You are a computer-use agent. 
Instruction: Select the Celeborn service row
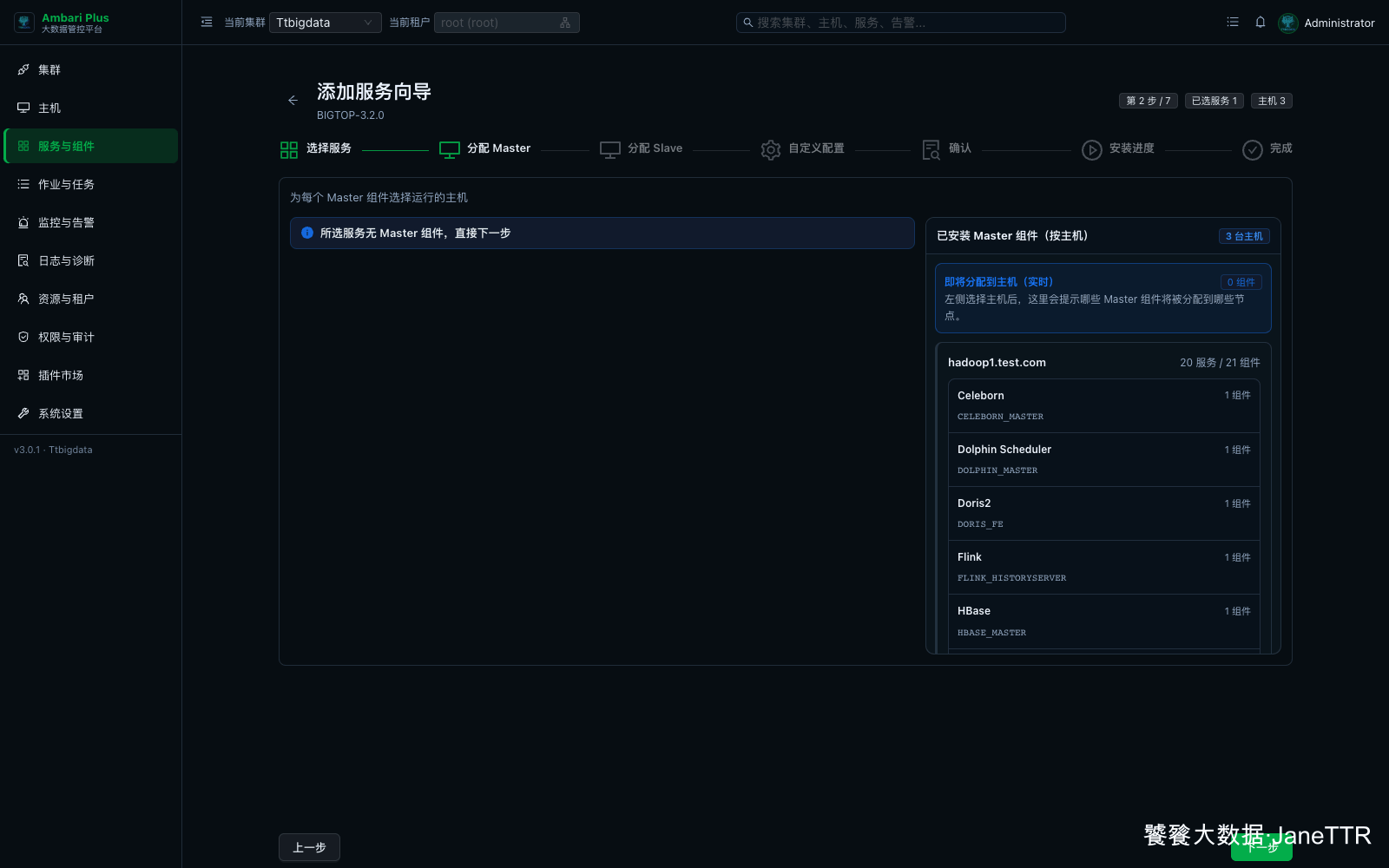1103,405
